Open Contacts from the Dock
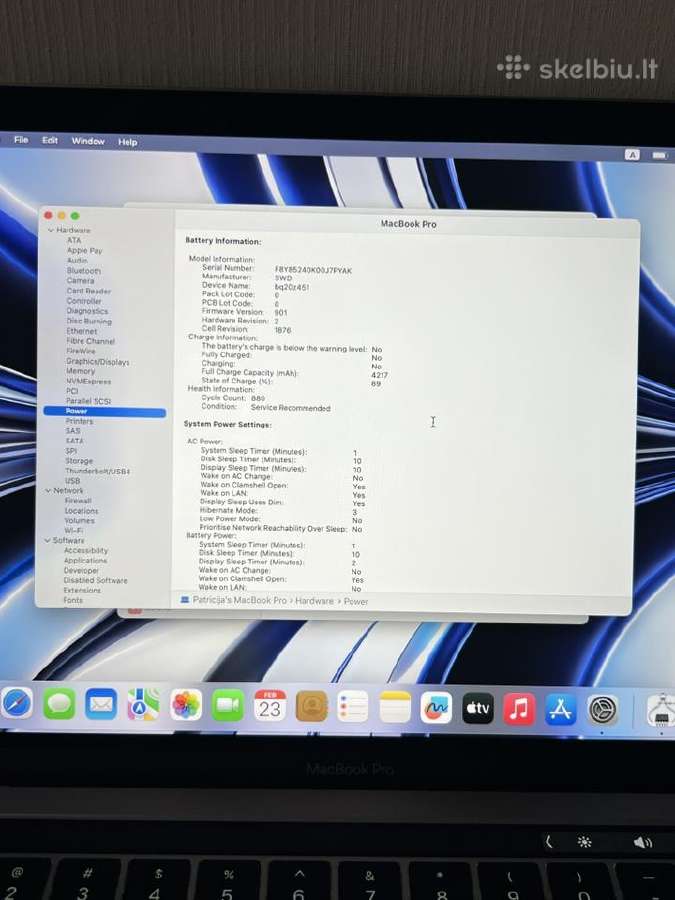The image size is (675, 900). pos(312,706)
